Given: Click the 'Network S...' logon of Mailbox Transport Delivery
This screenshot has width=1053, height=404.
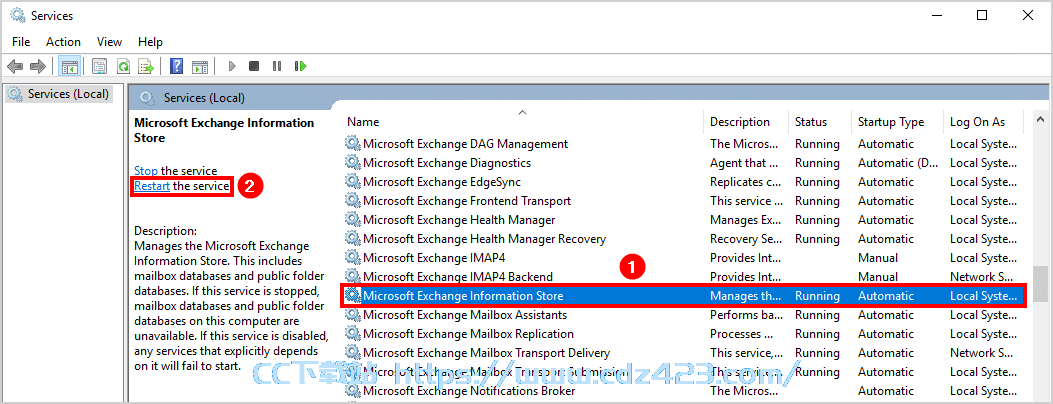Looking at the screenshot, I should [982, 353].
